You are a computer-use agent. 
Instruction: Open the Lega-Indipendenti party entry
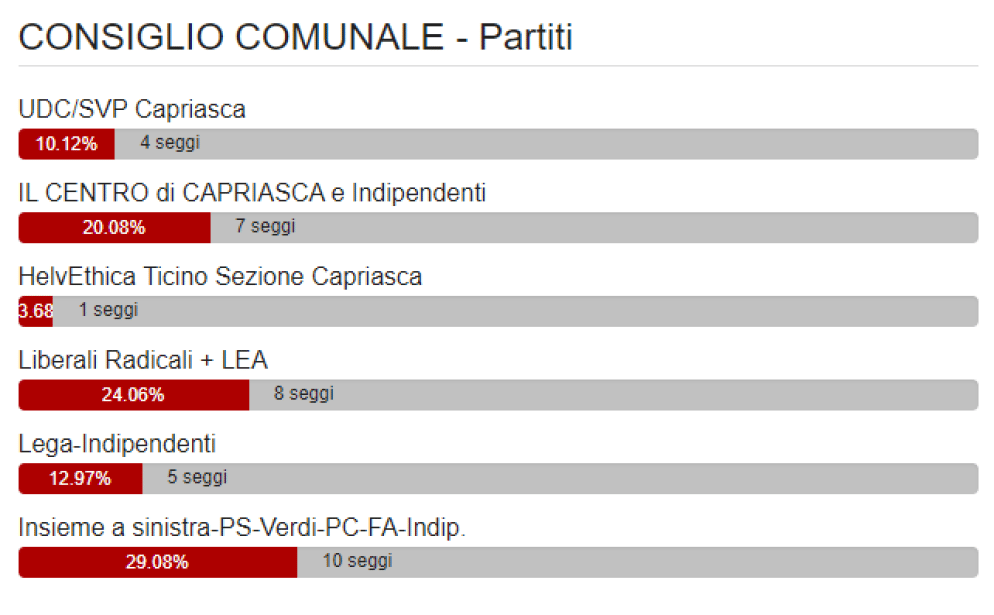click(x=117, y=444)
